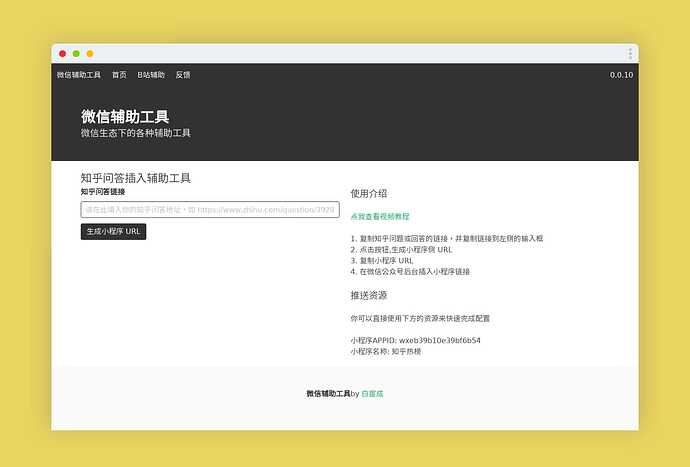Click the 0.0.10 version label
Screen dimensions: 690x467
coord(621,75)
